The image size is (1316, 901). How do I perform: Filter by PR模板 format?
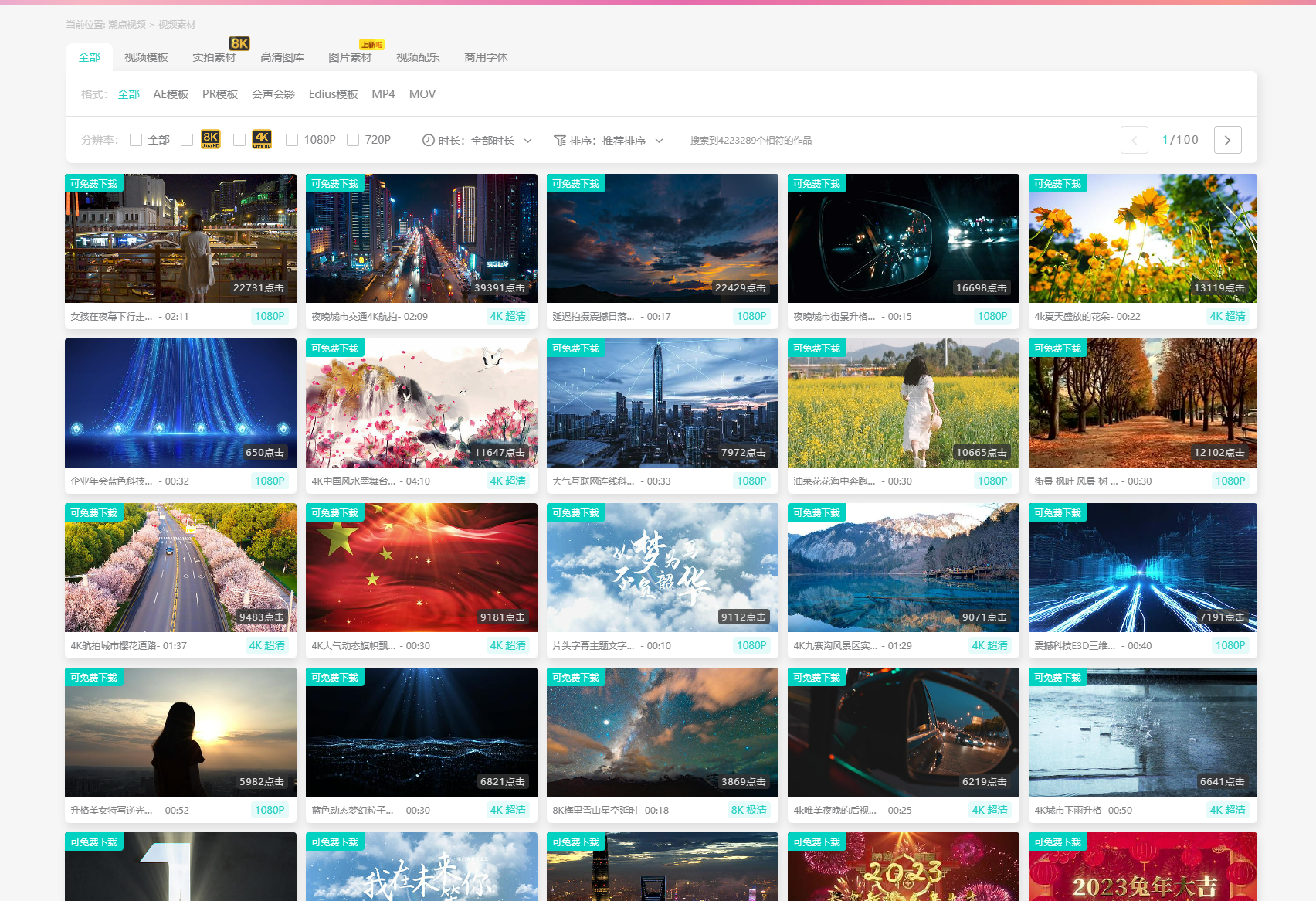pos(220,94)
